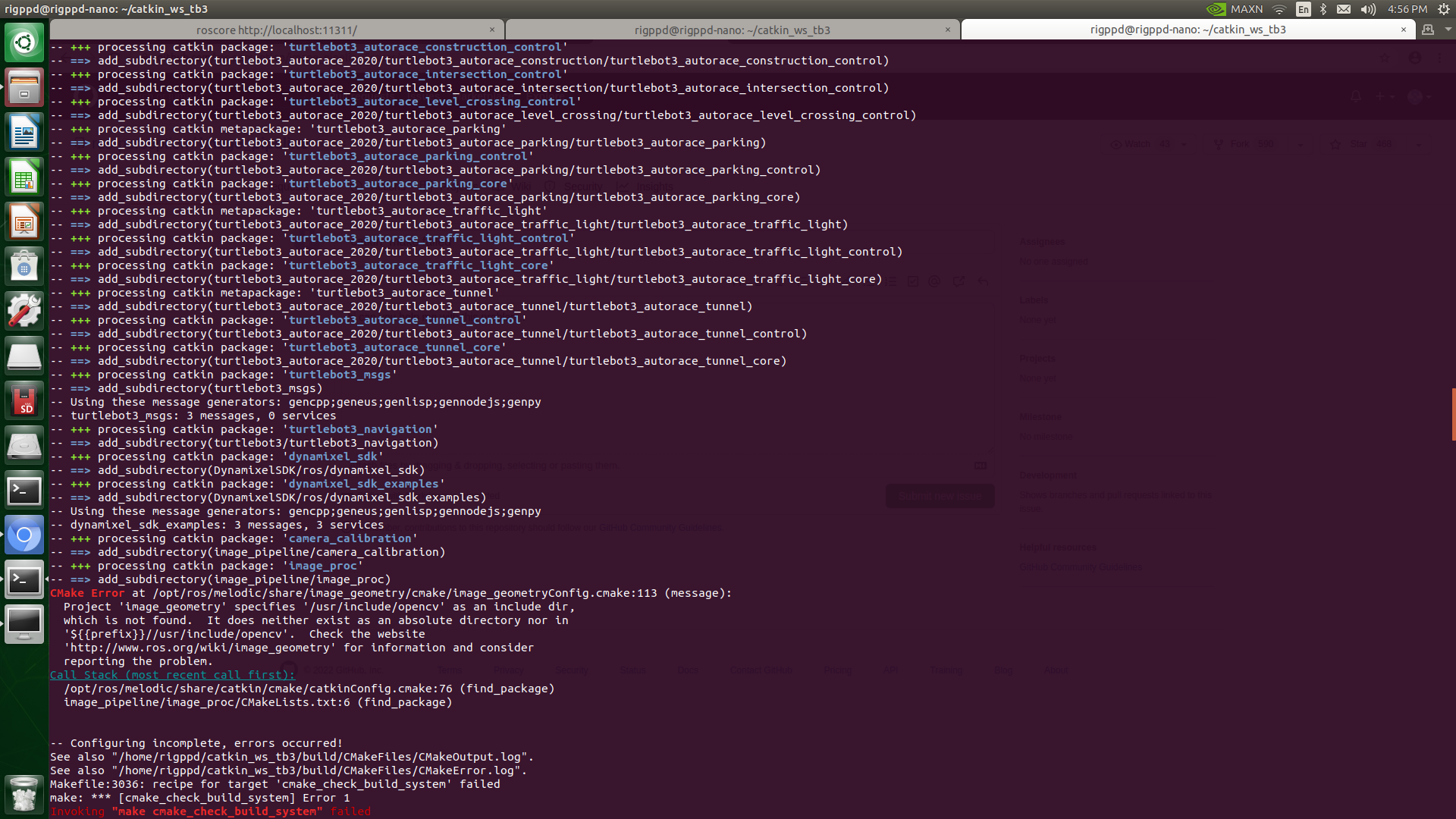The width and height of the screenshot is (1456, 819).
Task: Click the Bluetooth indicator icon
Action: coord(1323,9)
